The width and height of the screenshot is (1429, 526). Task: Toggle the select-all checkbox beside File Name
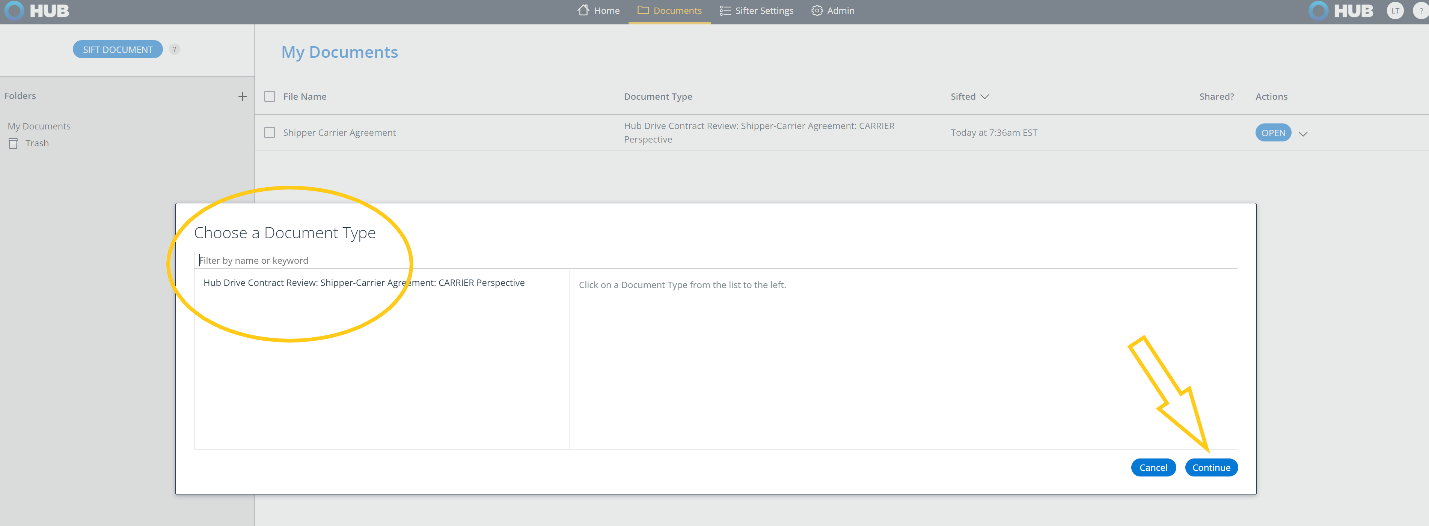click(269, 97)
